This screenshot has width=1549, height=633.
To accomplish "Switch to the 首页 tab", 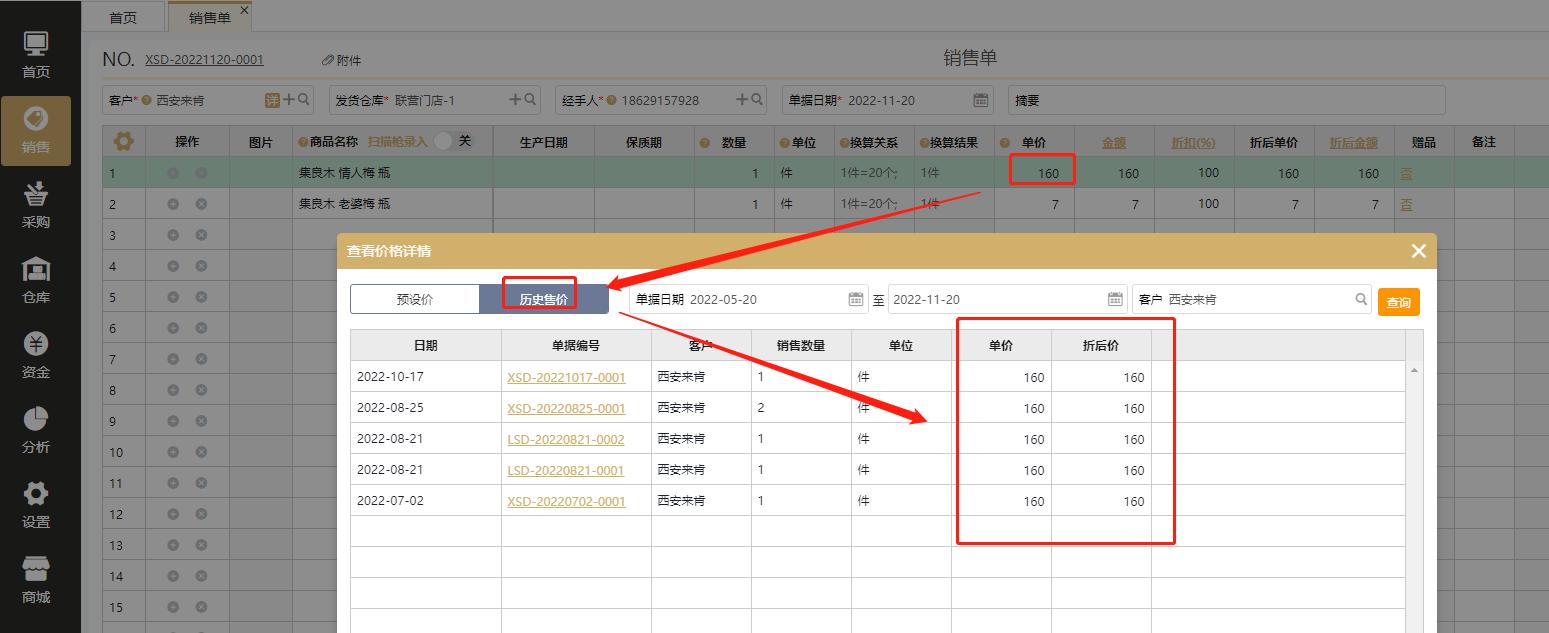I will point(123,16).
